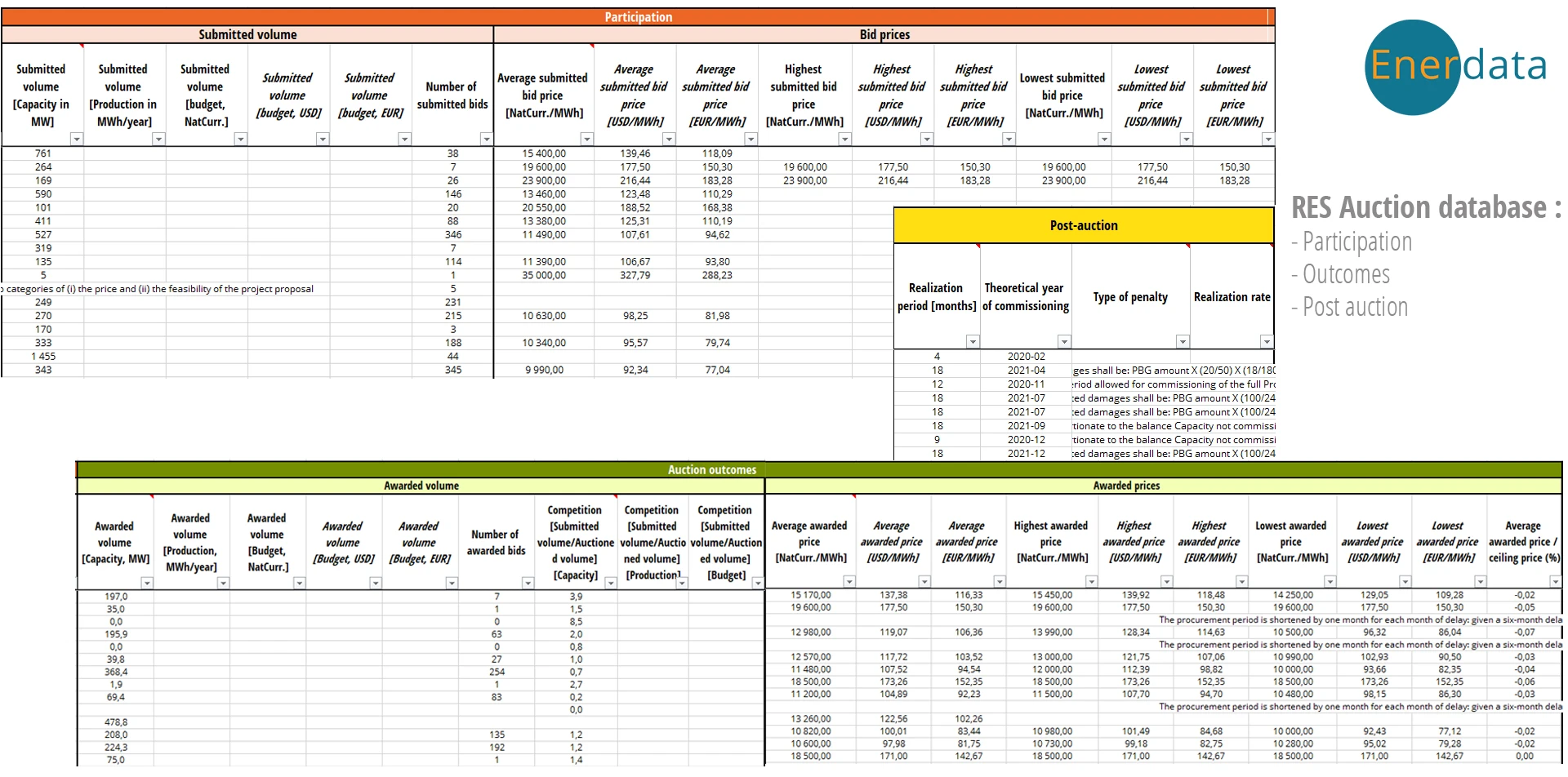The image size is (1568, 777).
Task: Open filter for Average submitted bid price [EUR/MWh]
Action: click(751, 140)
